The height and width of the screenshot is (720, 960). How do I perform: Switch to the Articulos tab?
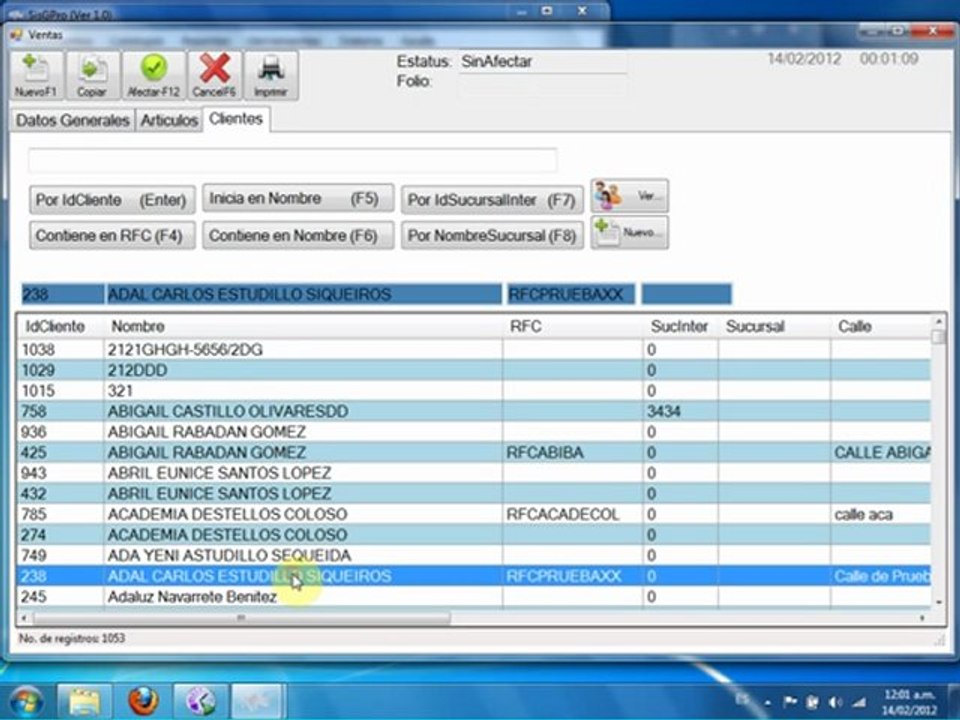point(169,120)
